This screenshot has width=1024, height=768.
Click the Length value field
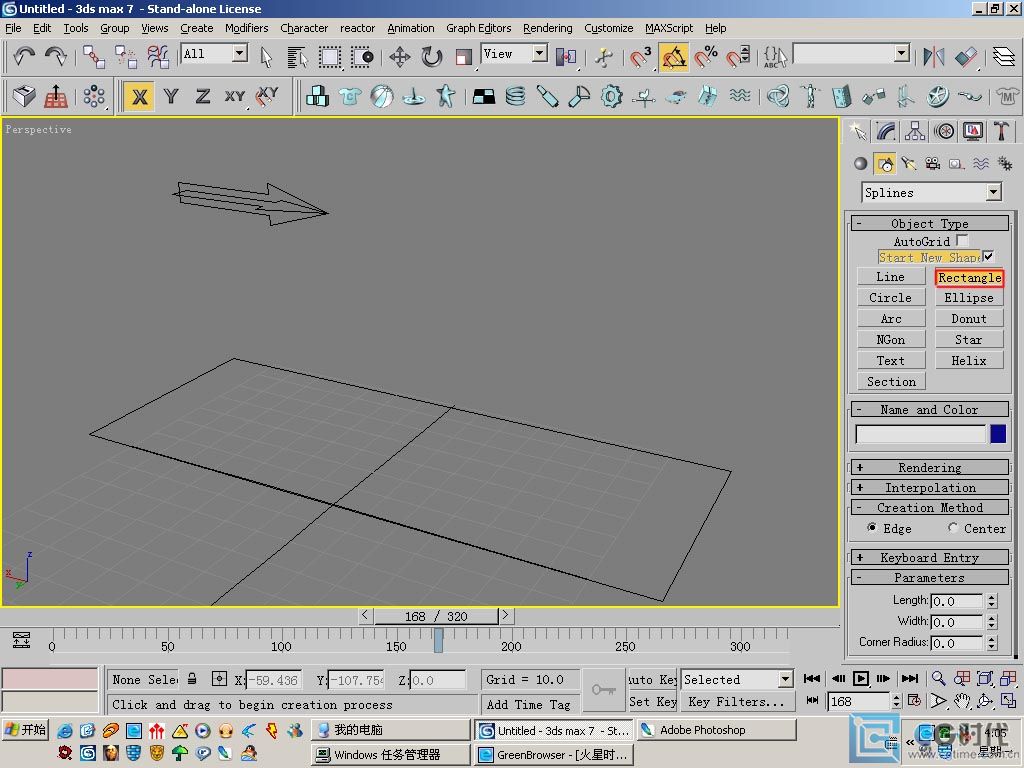coord(957,601)
